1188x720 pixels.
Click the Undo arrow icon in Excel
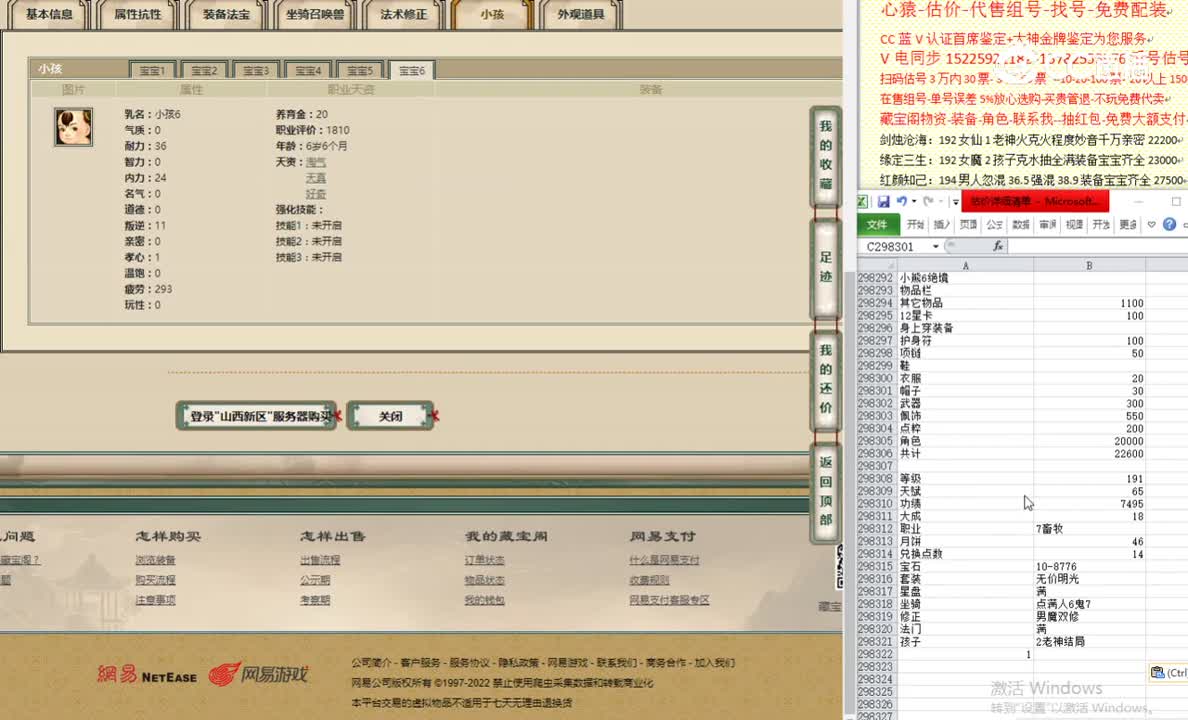(902, 201)
